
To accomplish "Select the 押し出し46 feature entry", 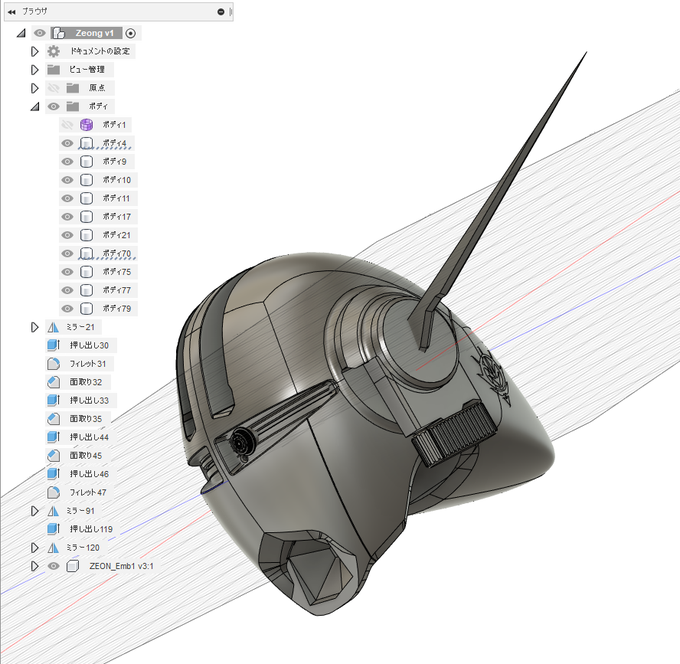I will tap(89, 474).
